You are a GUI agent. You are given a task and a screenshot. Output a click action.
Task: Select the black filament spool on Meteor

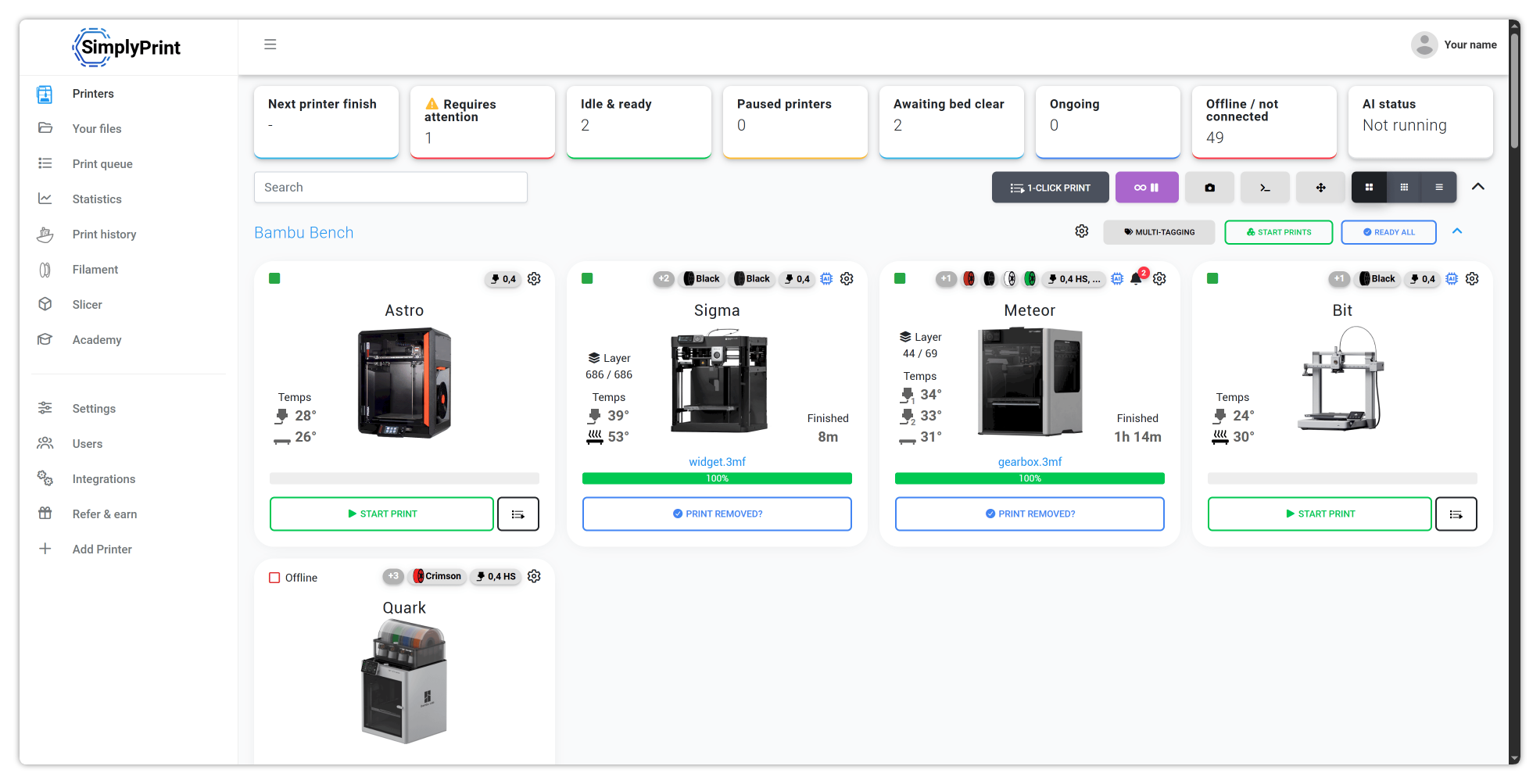pos(990,279)
